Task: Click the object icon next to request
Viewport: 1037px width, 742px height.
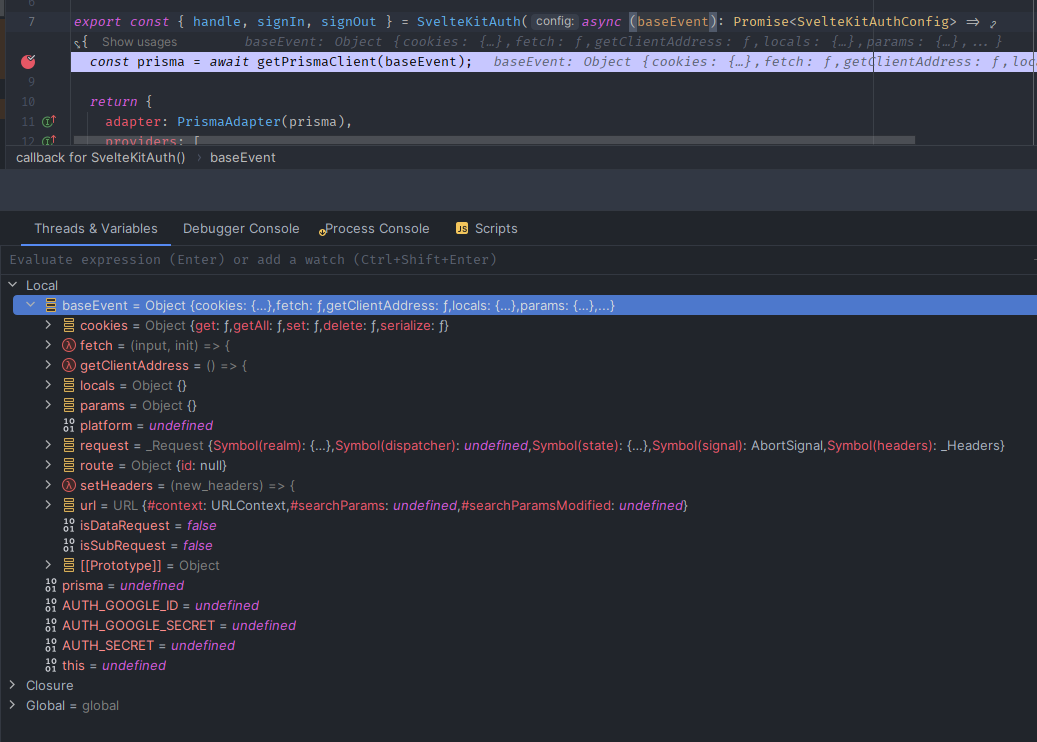Action: tap(69, 446)
